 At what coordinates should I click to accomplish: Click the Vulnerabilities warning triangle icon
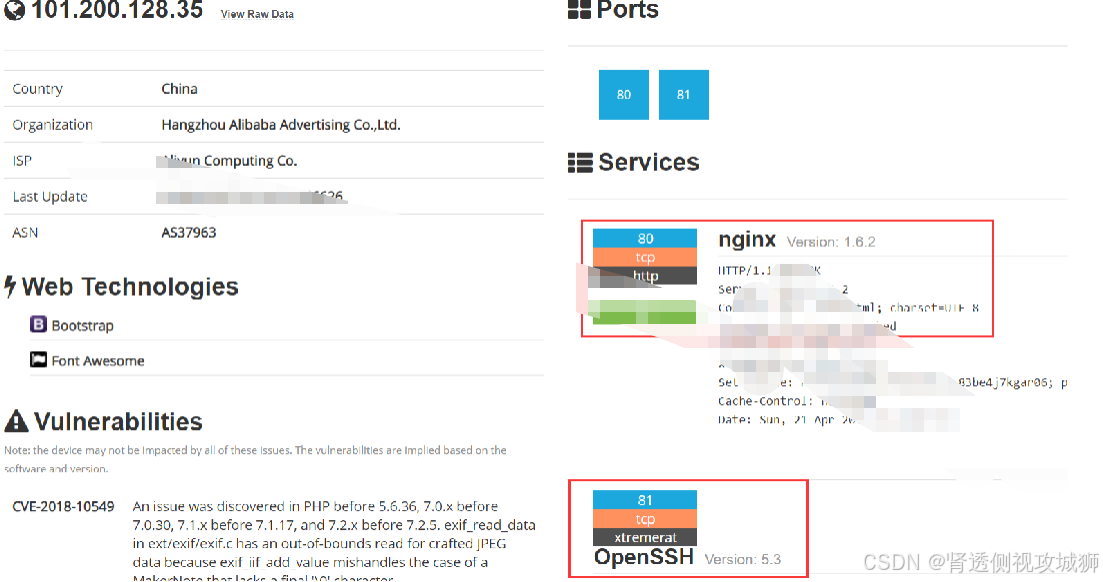(16, 421)
